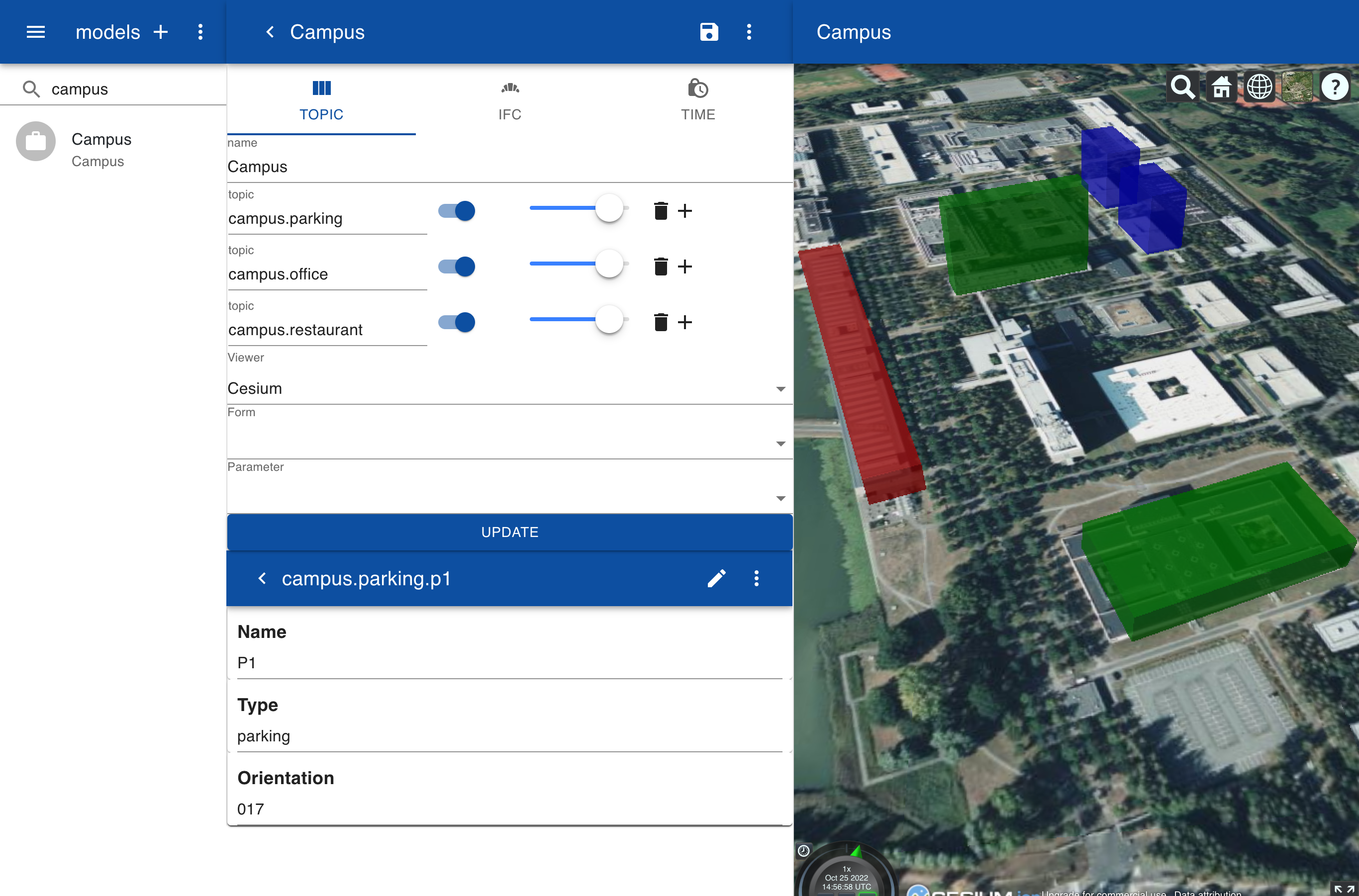The image size is (1359, 896).
Task: Open the hamburger navigation menu
Action: [x=35, y=32]
